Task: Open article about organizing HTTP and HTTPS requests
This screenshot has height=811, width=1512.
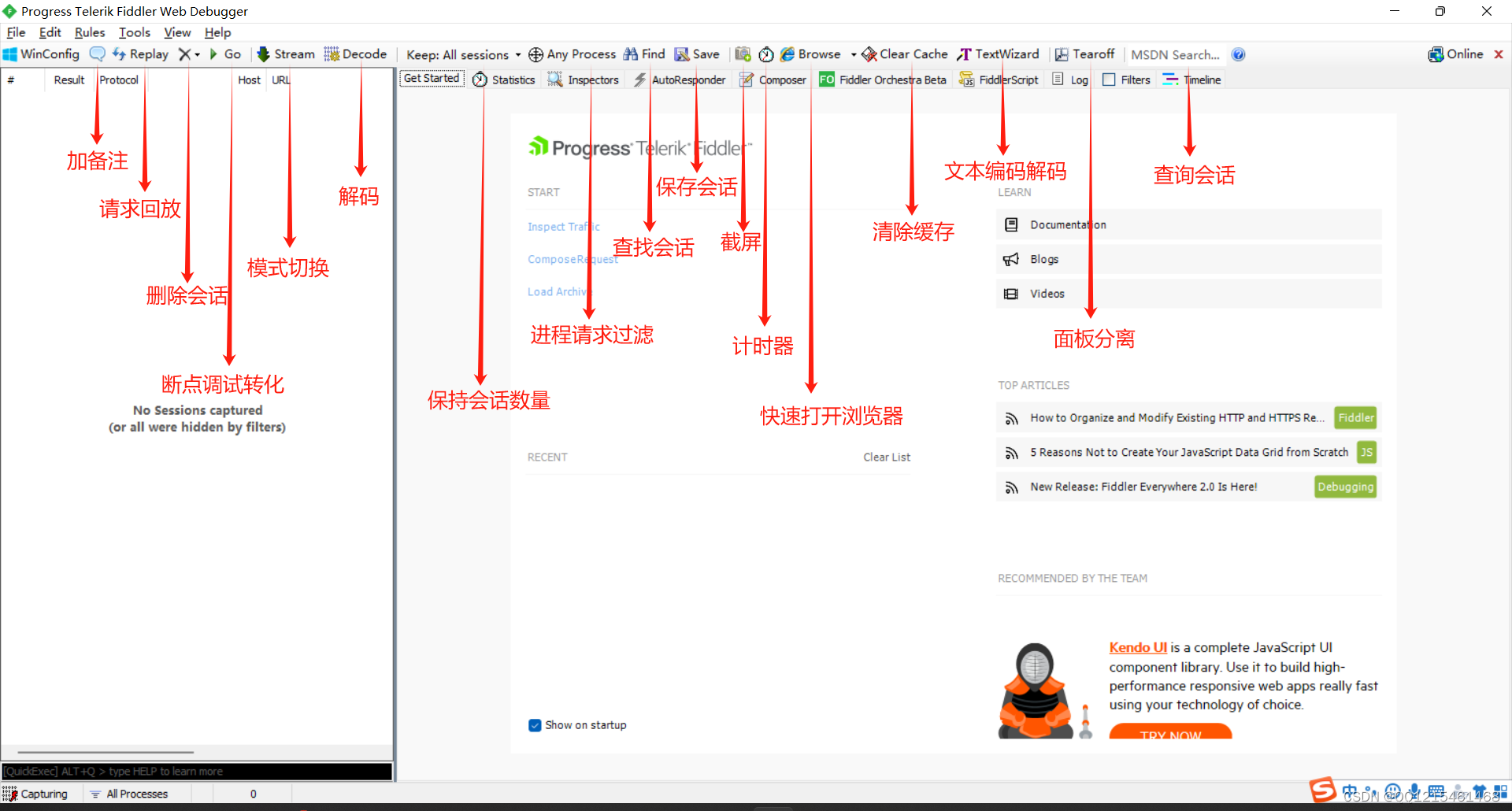Action: click(x=1177, y=417)
